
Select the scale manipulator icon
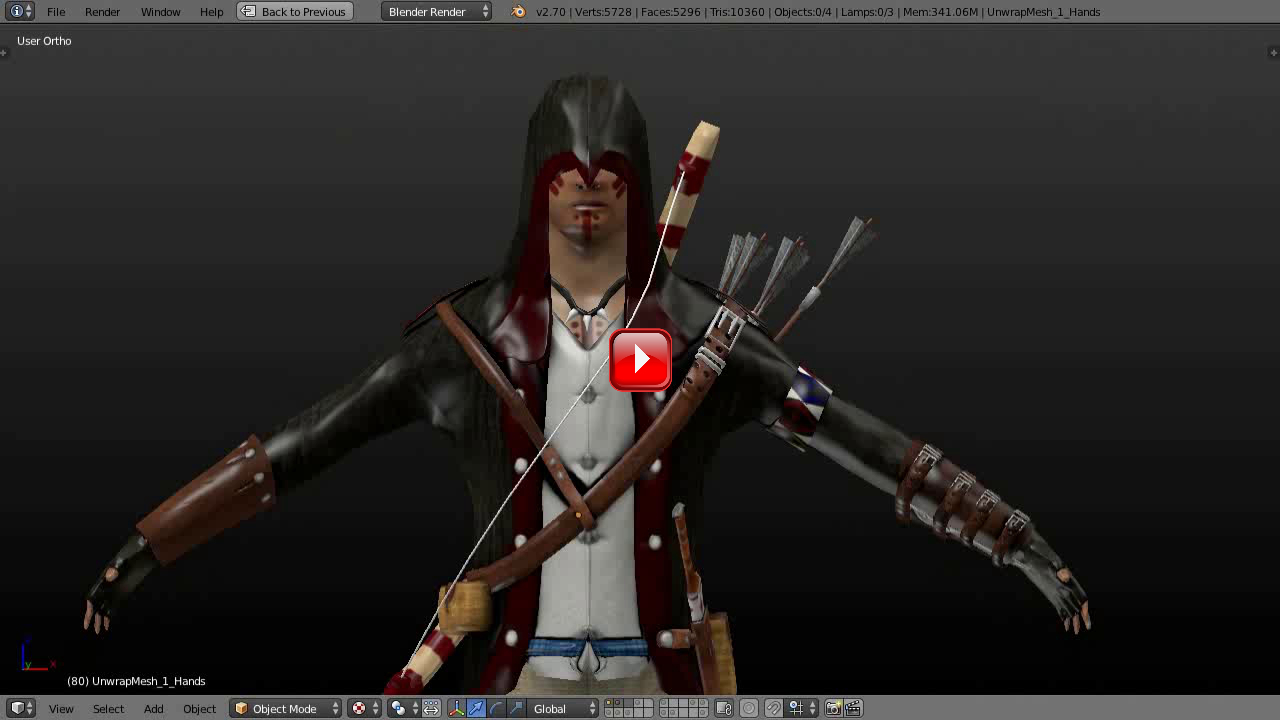(x=516, y=708)
